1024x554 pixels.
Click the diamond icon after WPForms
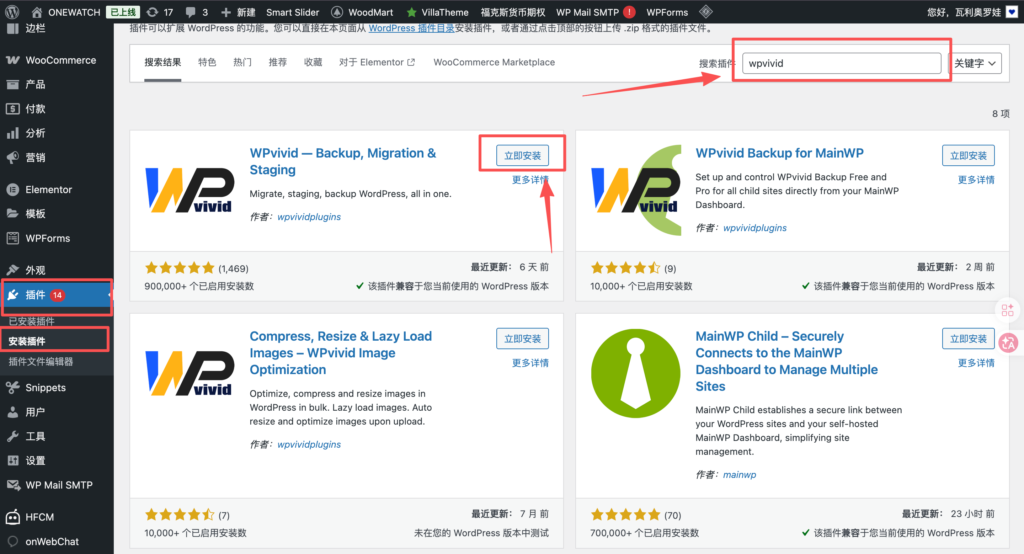(x=706, y=12)
